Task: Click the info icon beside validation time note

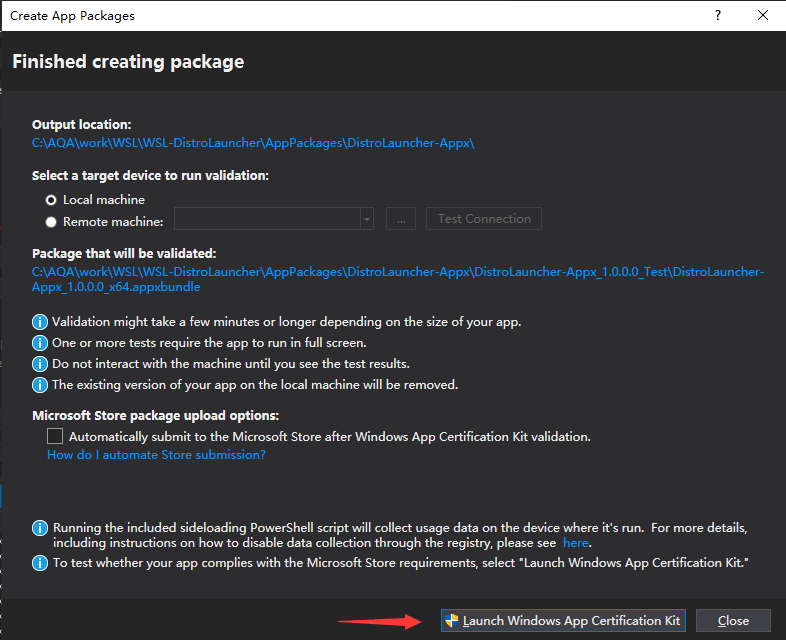Action: click(x=40, y=322)
